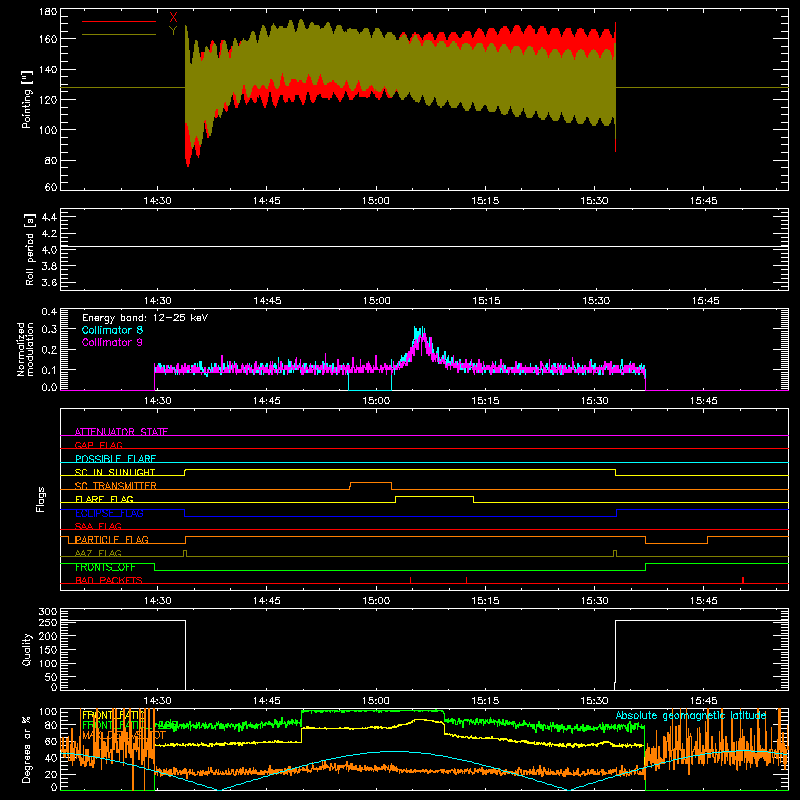Click the olive Y legend line sample
The width and height of the screenshot is (800, 800).
tap(119, 35)
